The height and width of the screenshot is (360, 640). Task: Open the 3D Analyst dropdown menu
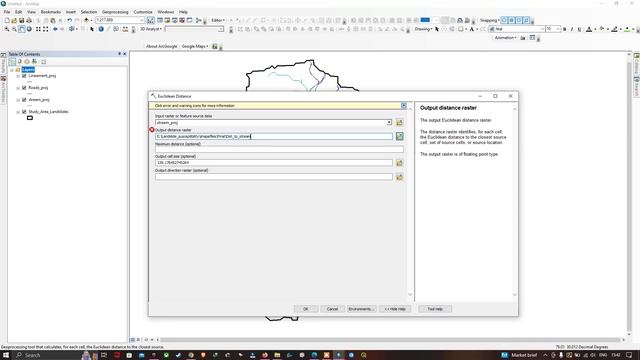[x=151, y=29]
